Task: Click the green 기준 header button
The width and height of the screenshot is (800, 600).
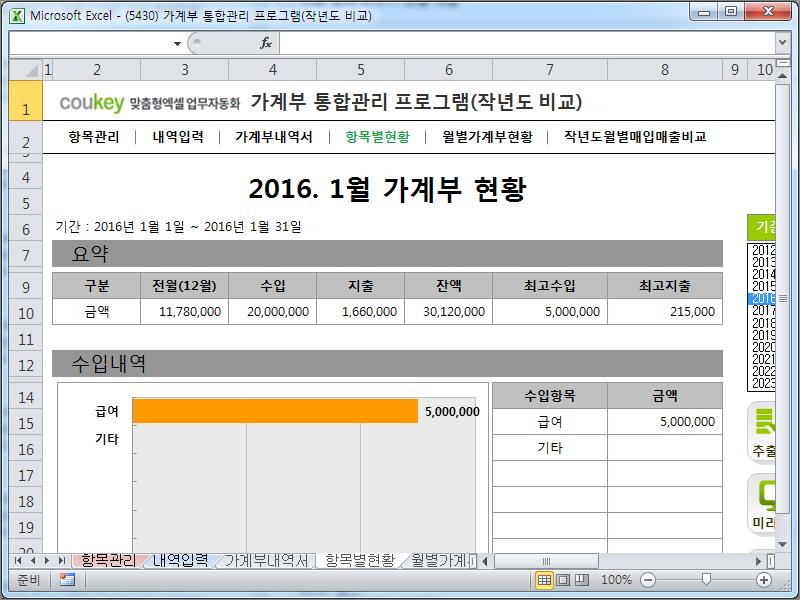Action: pyautogui.click(x=761, y=228)
